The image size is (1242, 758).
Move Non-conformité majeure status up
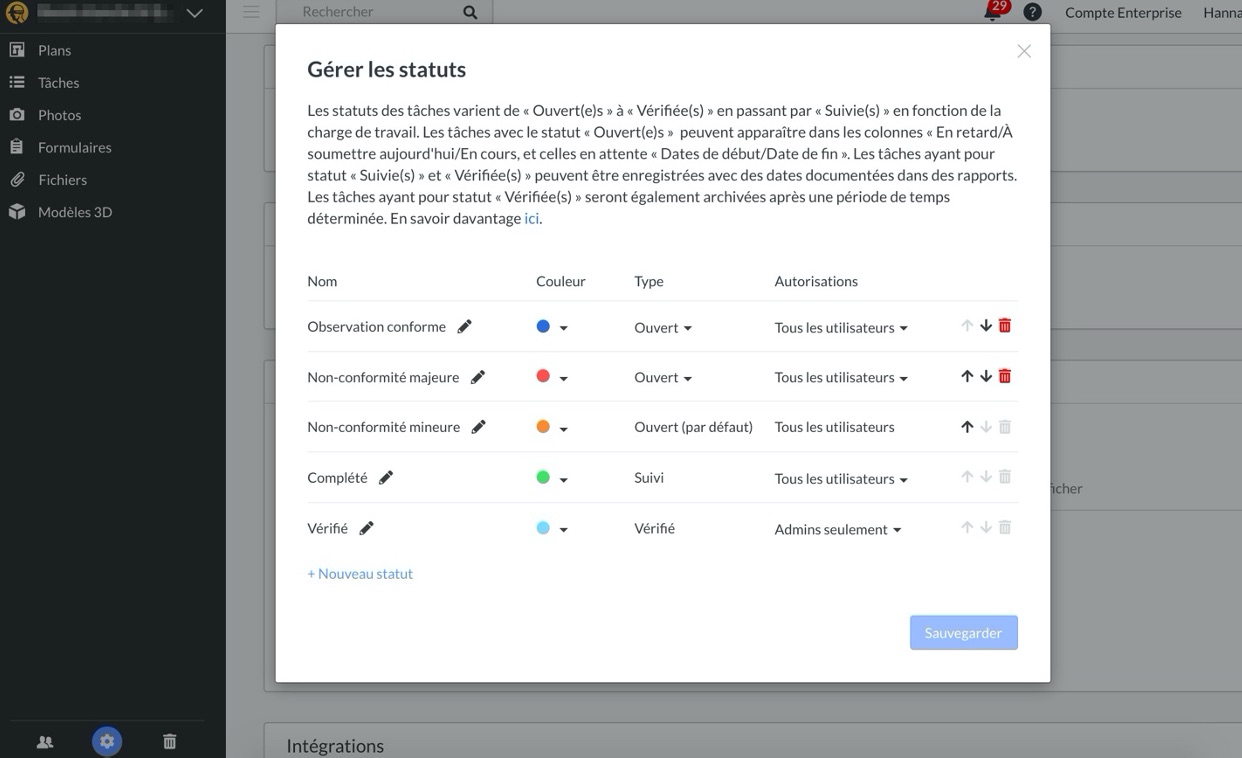pos(967,377)
